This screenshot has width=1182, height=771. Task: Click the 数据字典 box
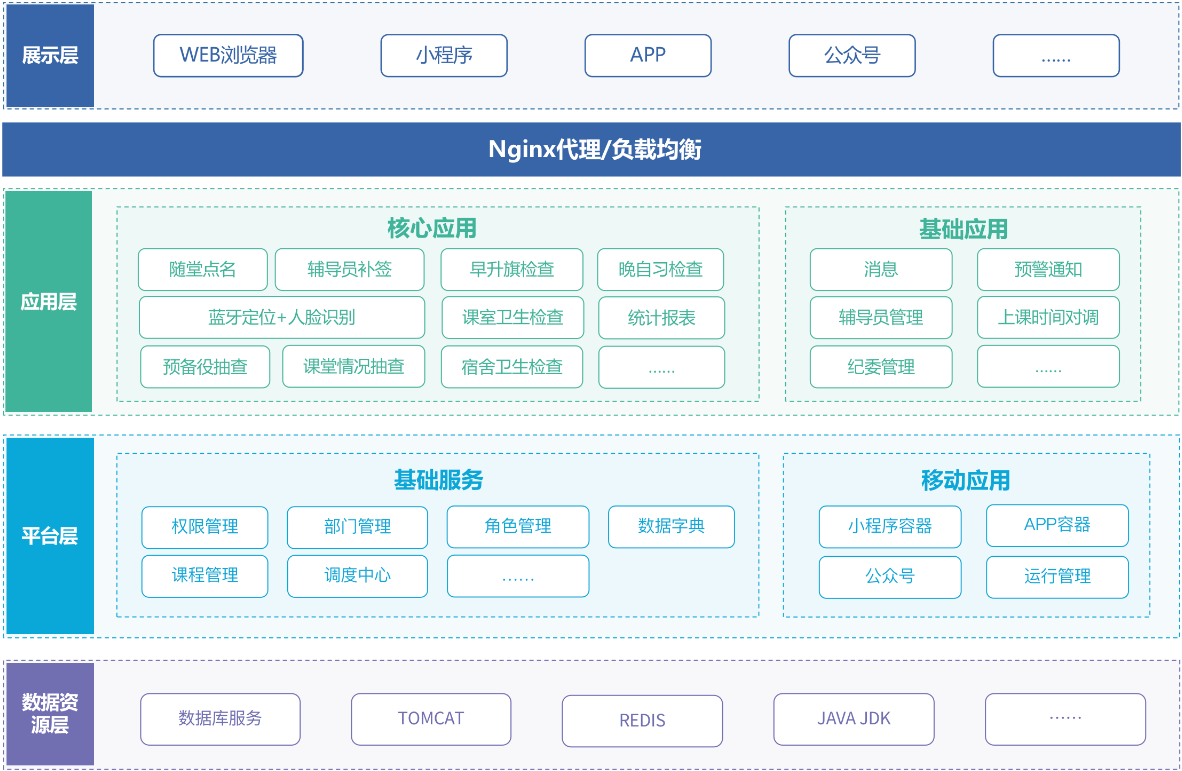tap(671, 527)
